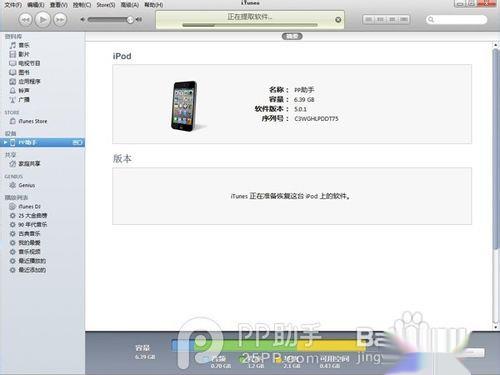Screen dimensions: 500x375
Task: Click the serial number C3WGHLPDDT75
Action: 316,119
